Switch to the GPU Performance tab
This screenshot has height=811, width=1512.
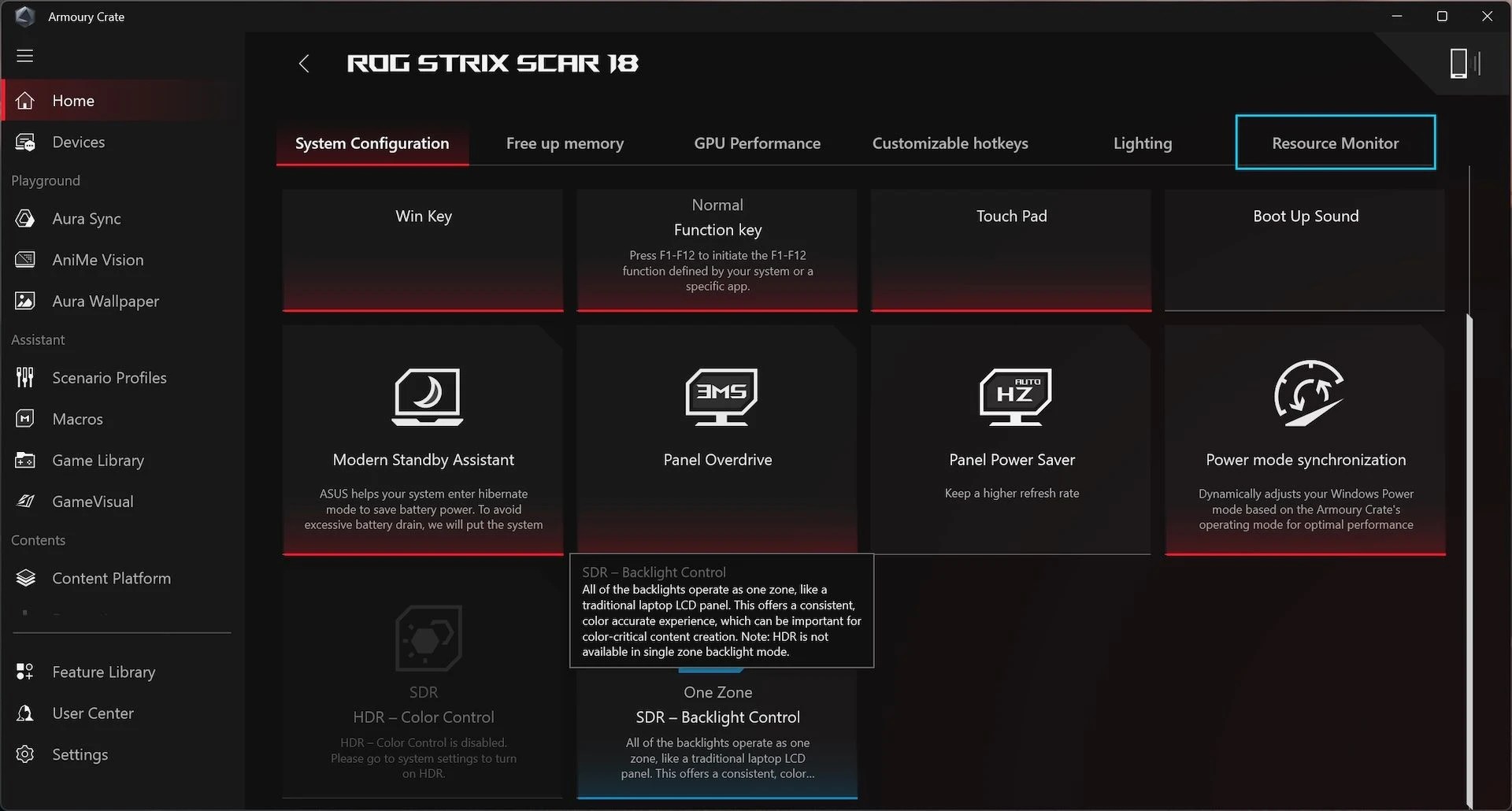point(757,143)
